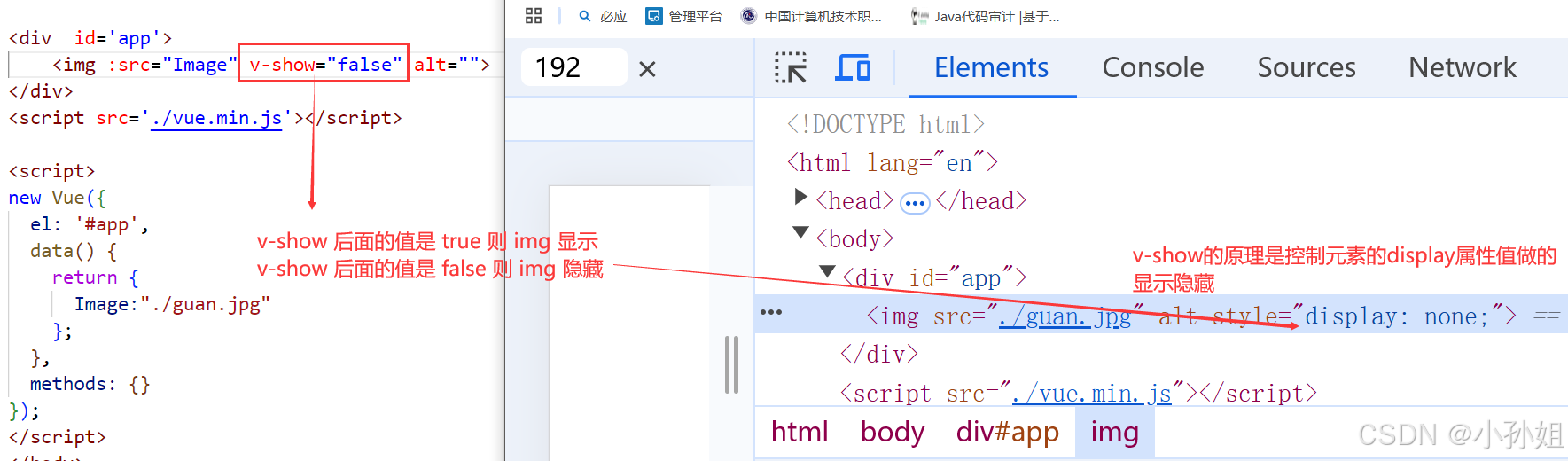Screen dimensions: 1568x461
Task: Open the apps grid icon in bookmarks bar
Action: click(534, 16)
